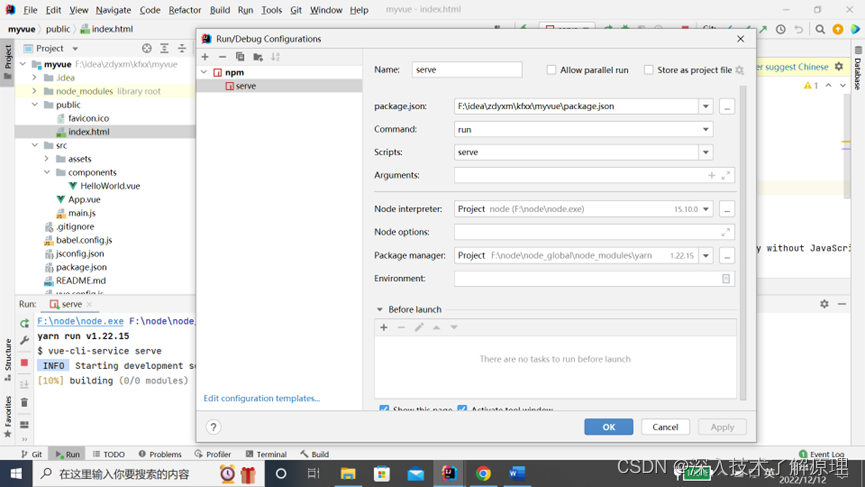Rerun the serve process in Run panel

(24, 323)
